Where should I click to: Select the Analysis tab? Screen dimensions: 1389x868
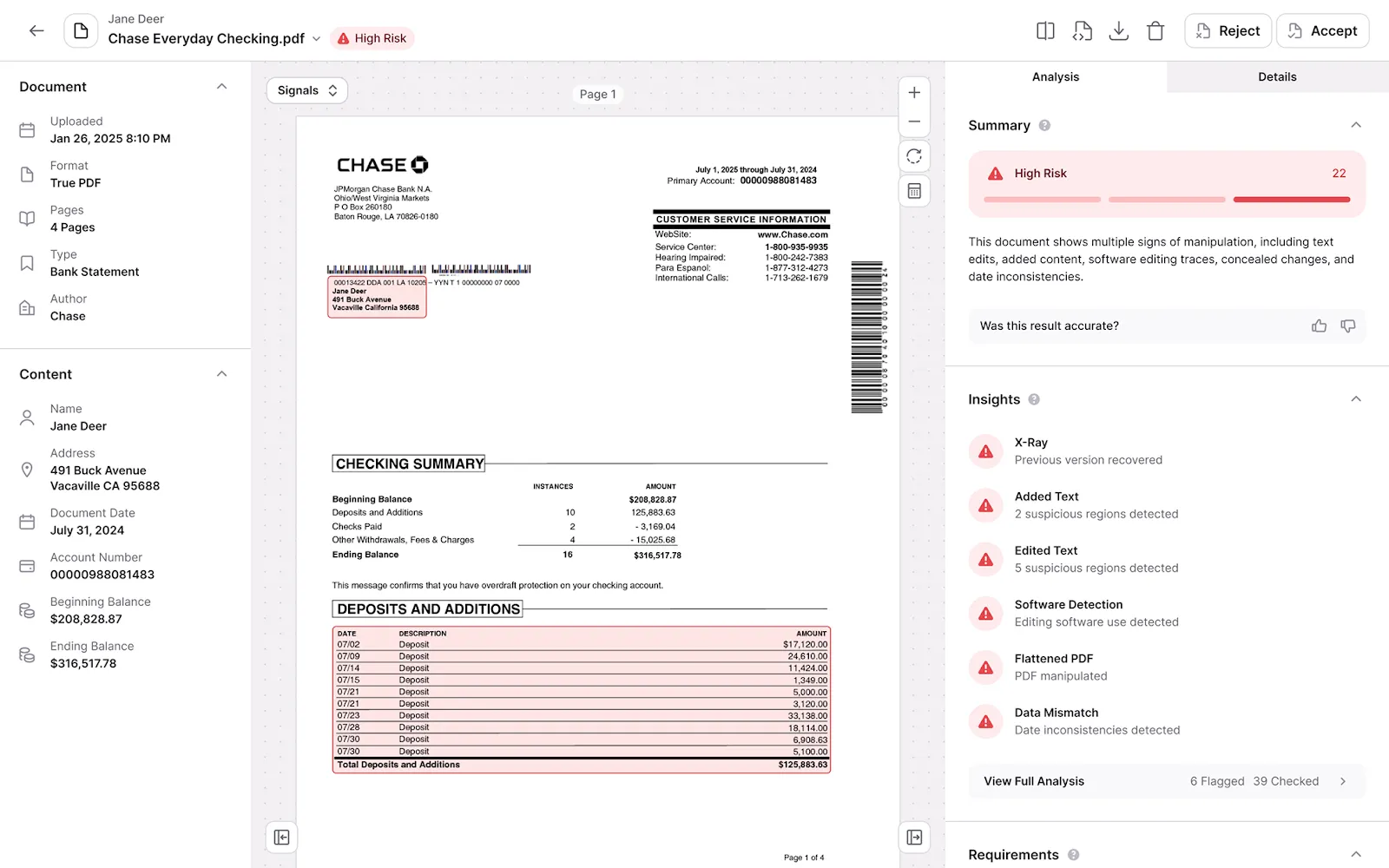tap(1056, 76)
